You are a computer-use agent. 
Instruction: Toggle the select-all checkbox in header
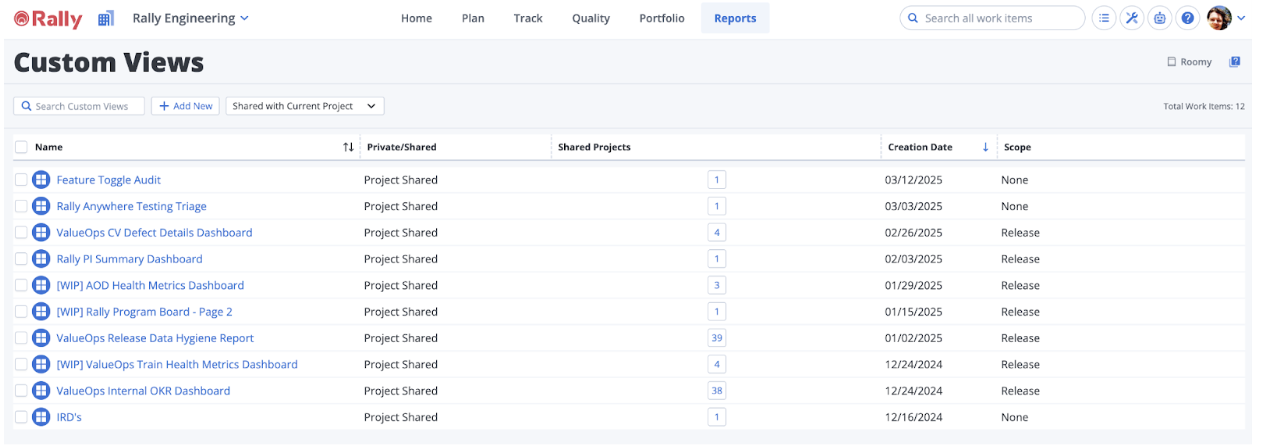(21, 147)
